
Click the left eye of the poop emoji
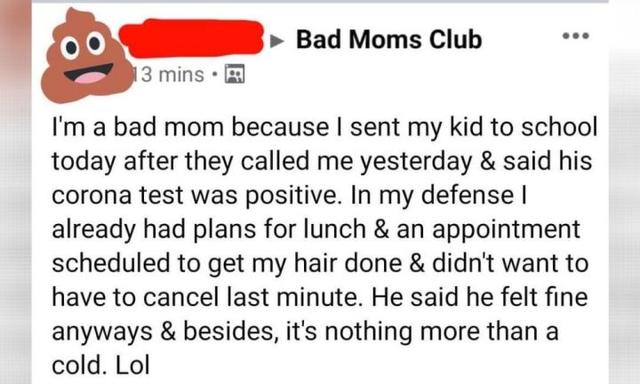point(70,47)
